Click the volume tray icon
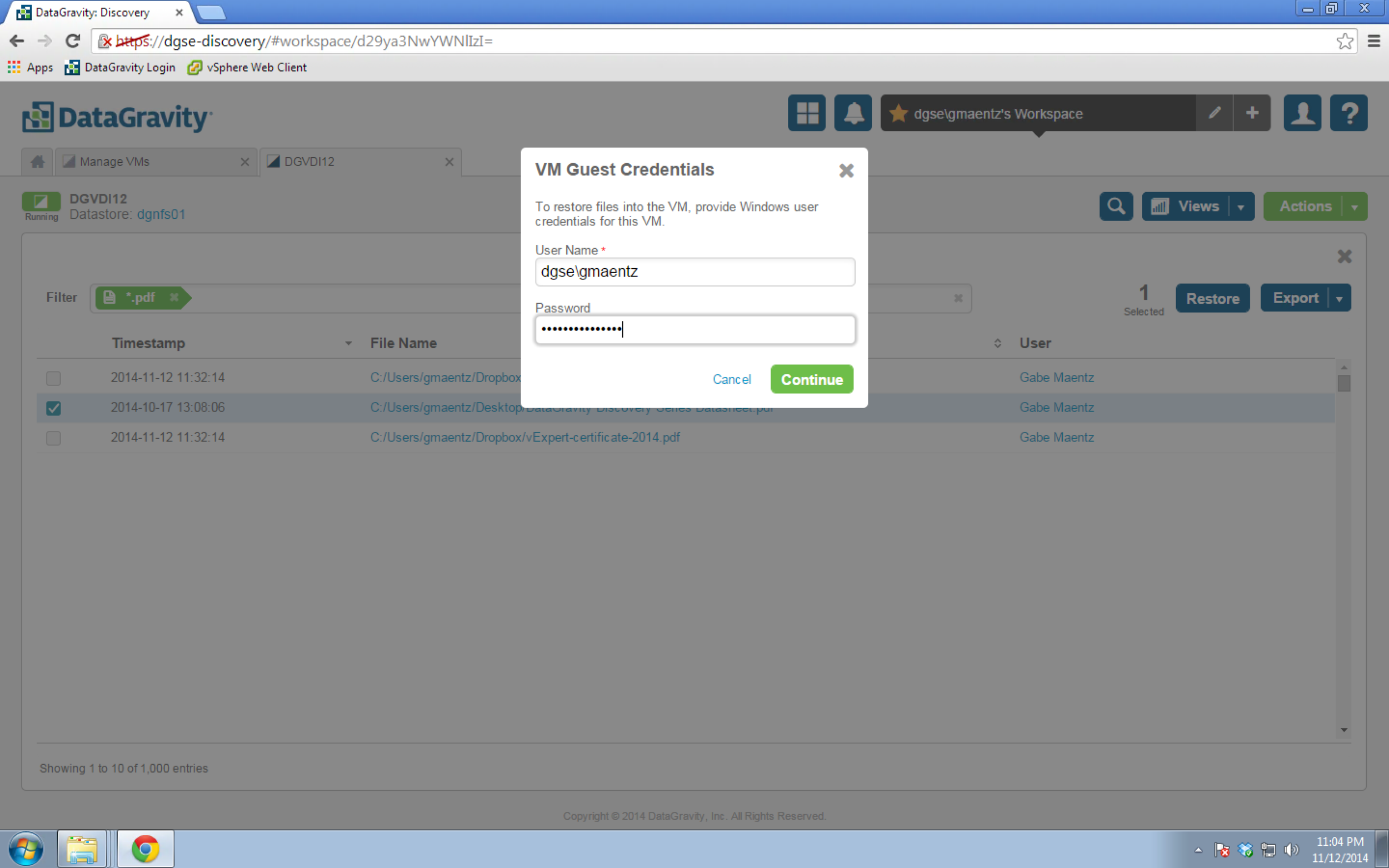1389x868 pixels. coord(1291,850)
